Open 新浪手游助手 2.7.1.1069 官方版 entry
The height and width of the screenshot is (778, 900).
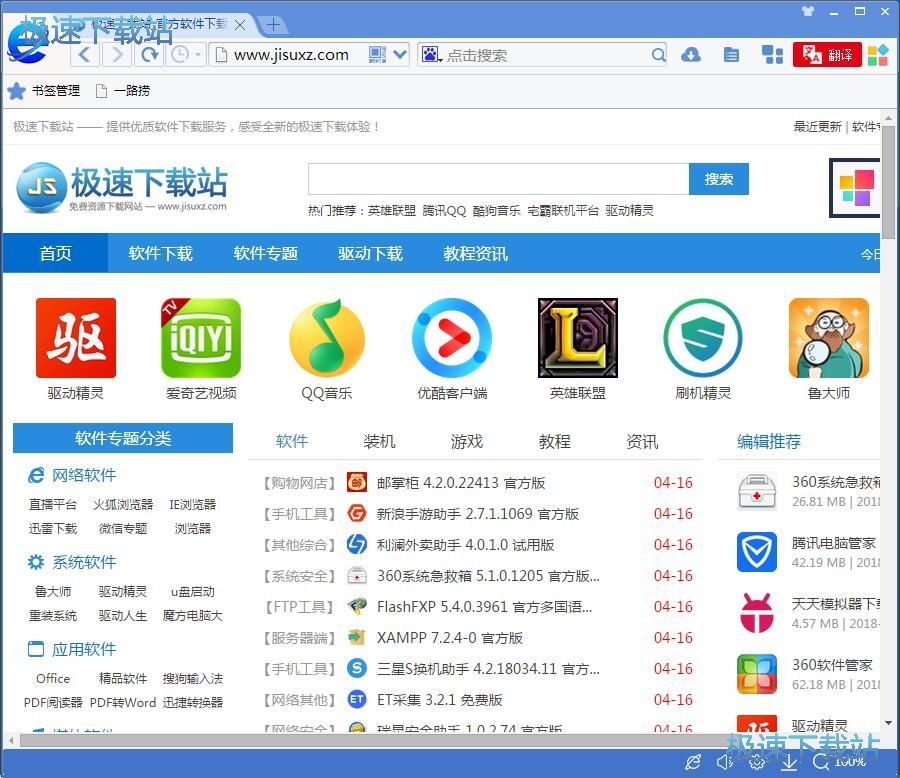click(478, 513)
